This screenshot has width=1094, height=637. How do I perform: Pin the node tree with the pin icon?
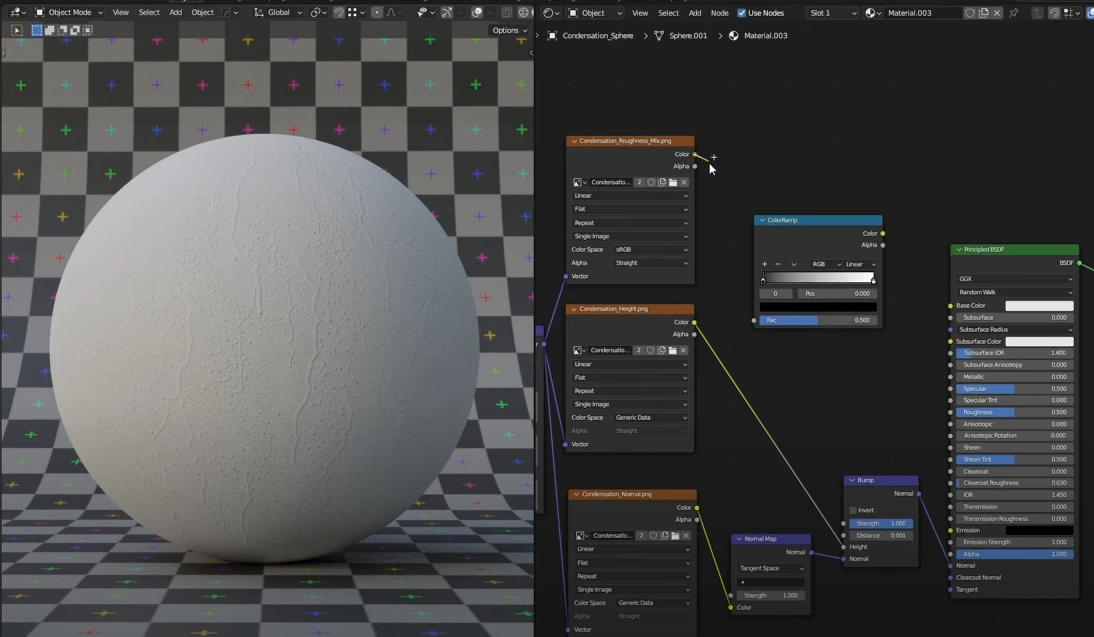pyautogui.click(x=1013, y=13)
